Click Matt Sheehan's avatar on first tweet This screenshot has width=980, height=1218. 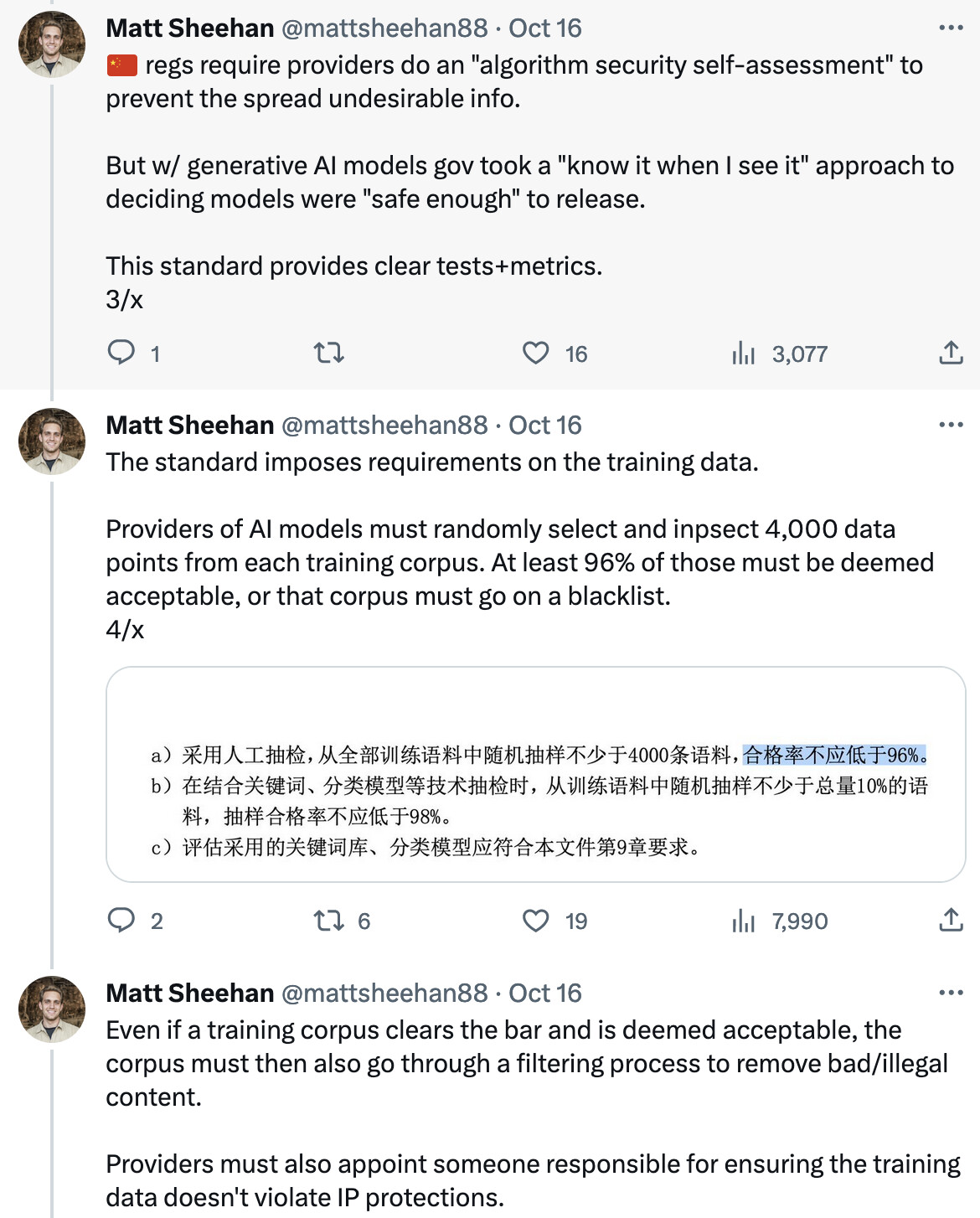(52, 44)
